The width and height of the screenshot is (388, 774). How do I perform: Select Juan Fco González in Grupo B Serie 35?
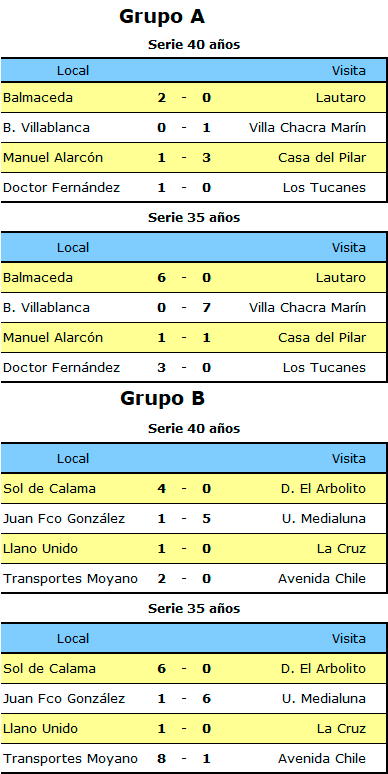click(x=64, y=699)
